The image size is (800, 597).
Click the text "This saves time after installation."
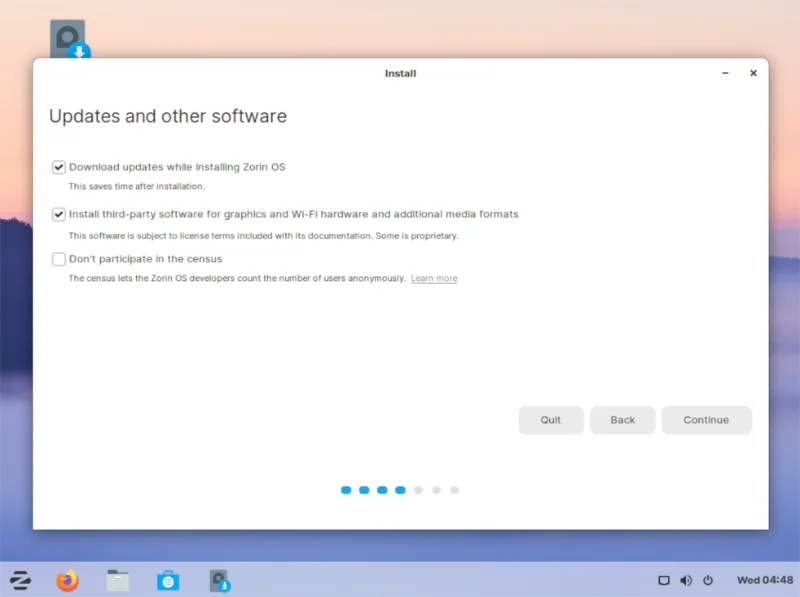(137, 187)
